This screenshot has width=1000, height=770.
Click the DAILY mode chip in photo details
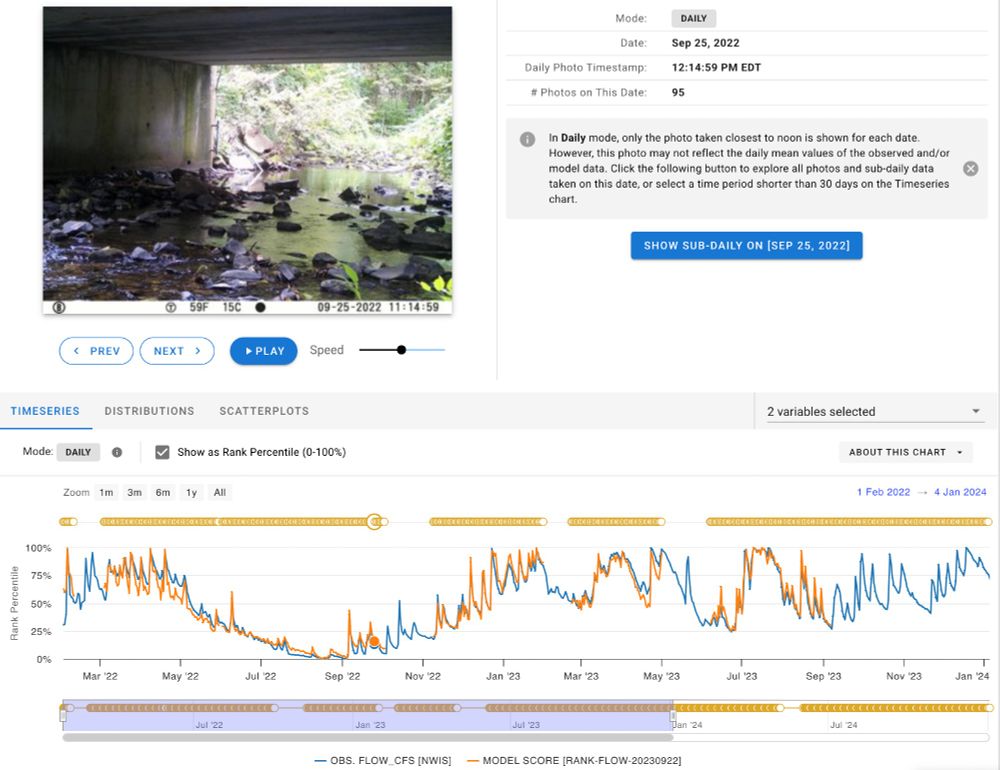click(693, 19)
